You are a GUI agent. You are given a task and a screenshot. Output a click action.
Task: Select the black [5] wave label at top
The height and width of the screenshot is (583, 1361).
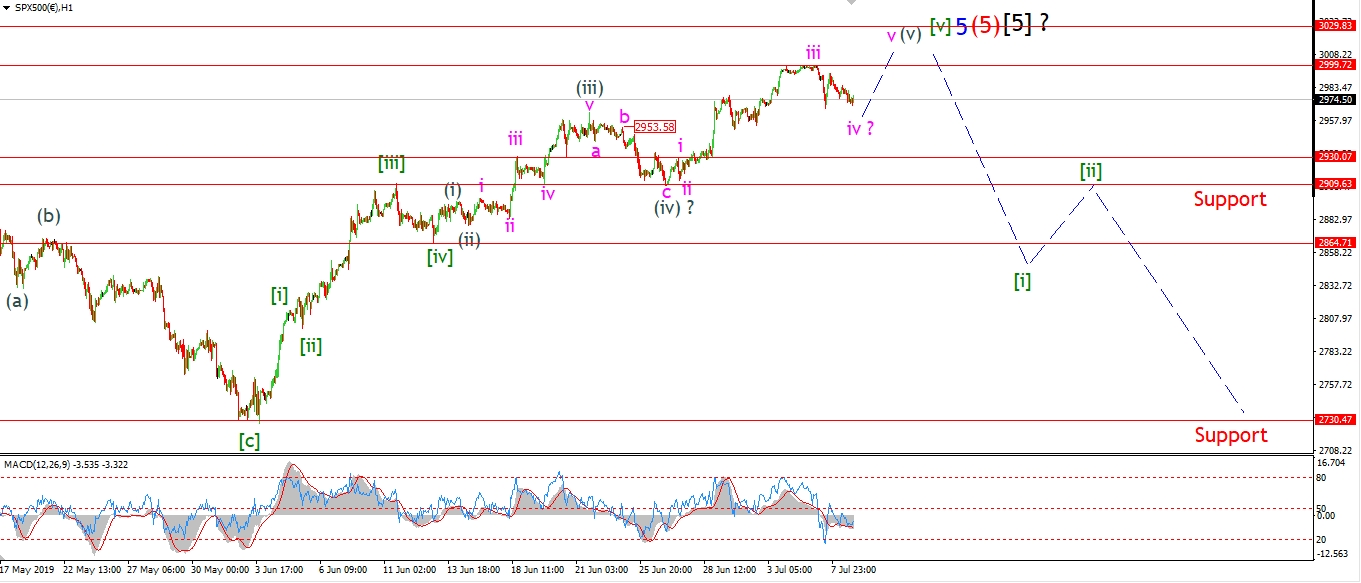coord(1016,25)
